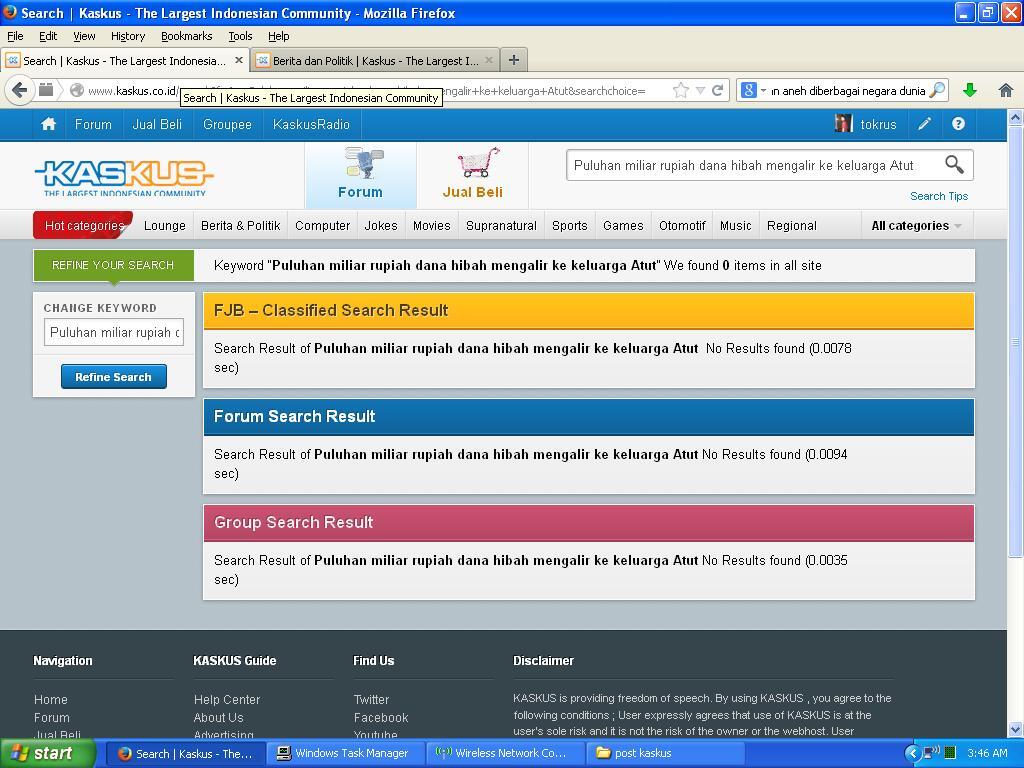This screenshot has height=768, width=1024.
Task: Open the History menu
Action: click(128, 37)
